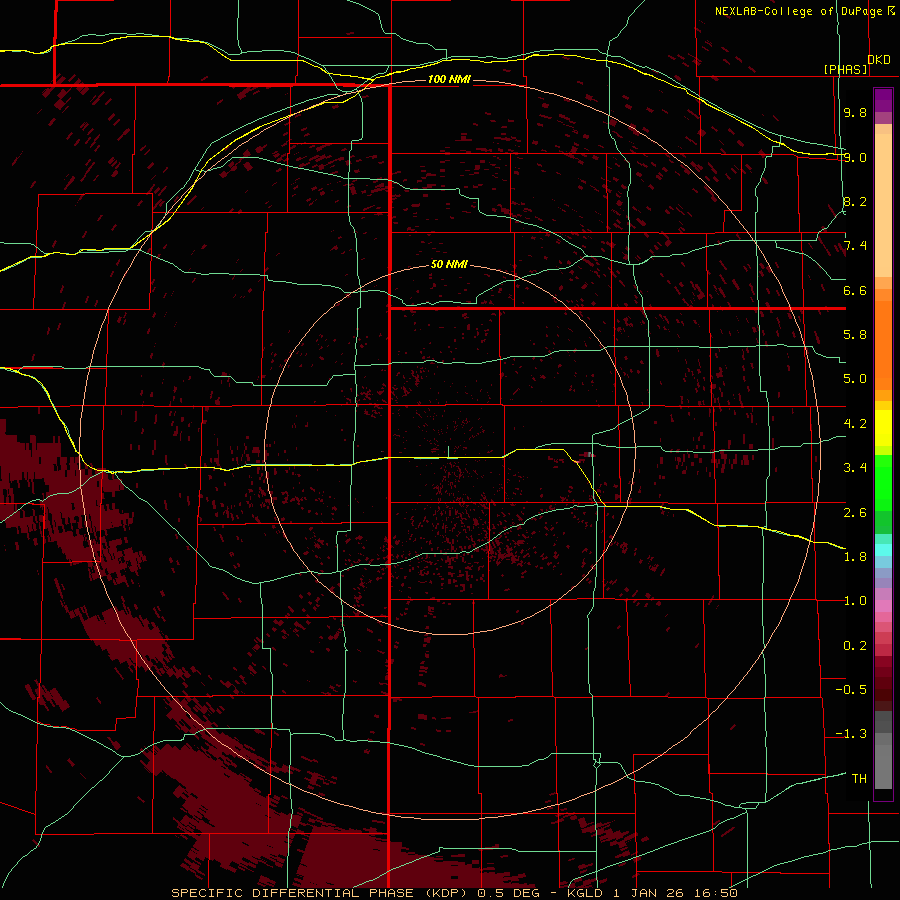Click the 2.6 scale value
The image size is (900, 900).
click(855, 513)
